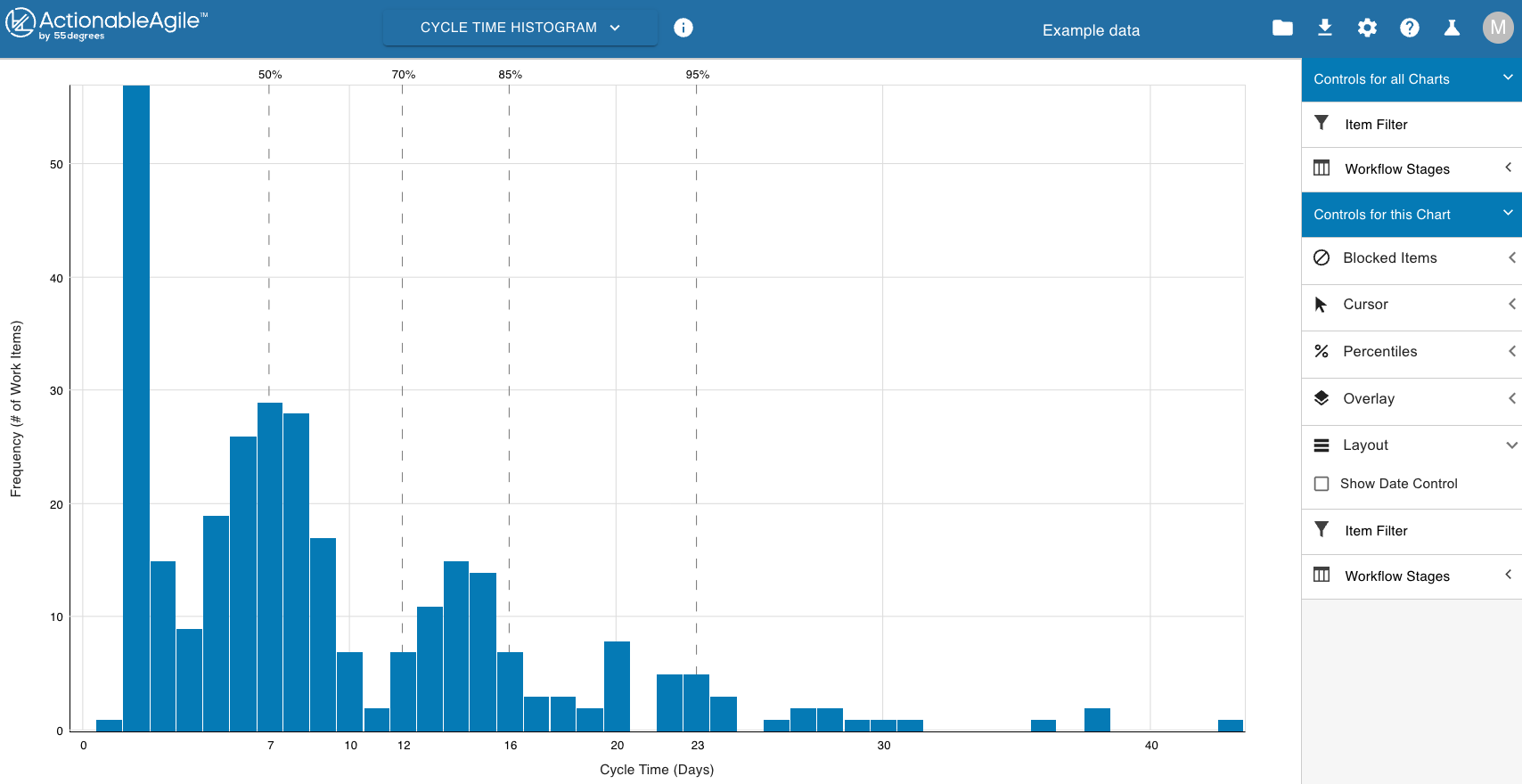Expand the Percentiles options
Image resolution: width=1522 pixels, height=784 pixels.
point(1412,352)
